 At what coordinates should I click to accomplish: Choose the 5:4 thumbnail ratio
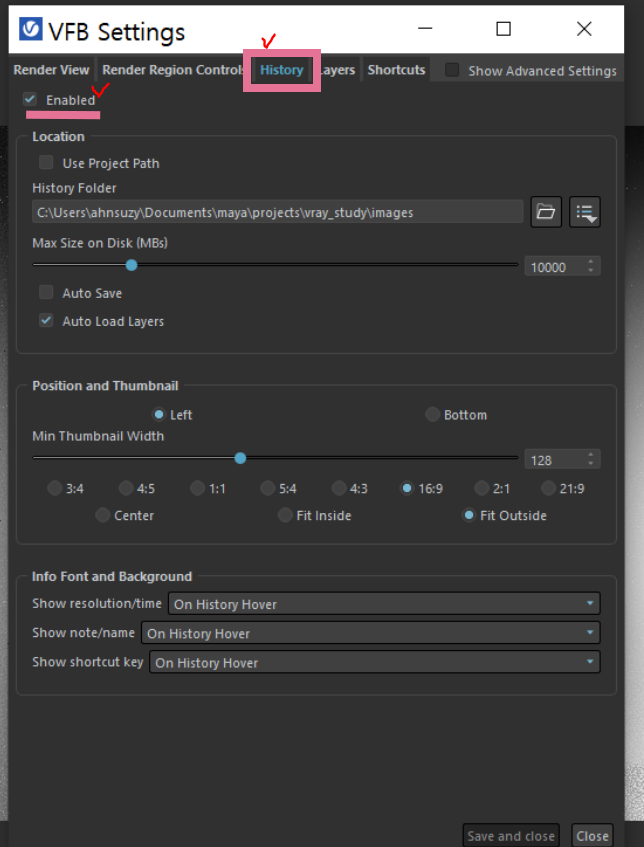[267, 488]
